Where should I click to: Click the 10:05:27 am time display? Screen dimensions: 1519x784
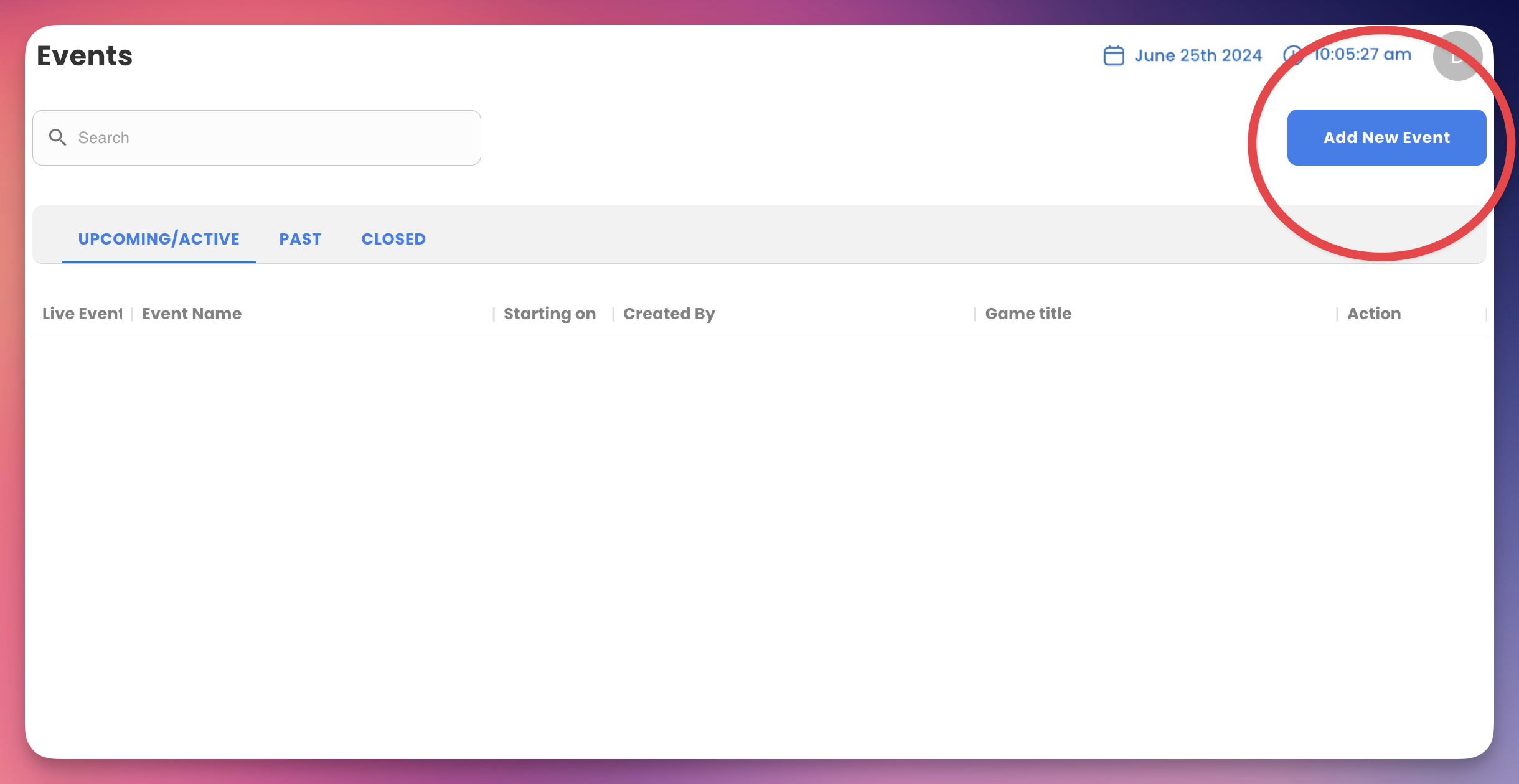click(x=1362, y=55)
